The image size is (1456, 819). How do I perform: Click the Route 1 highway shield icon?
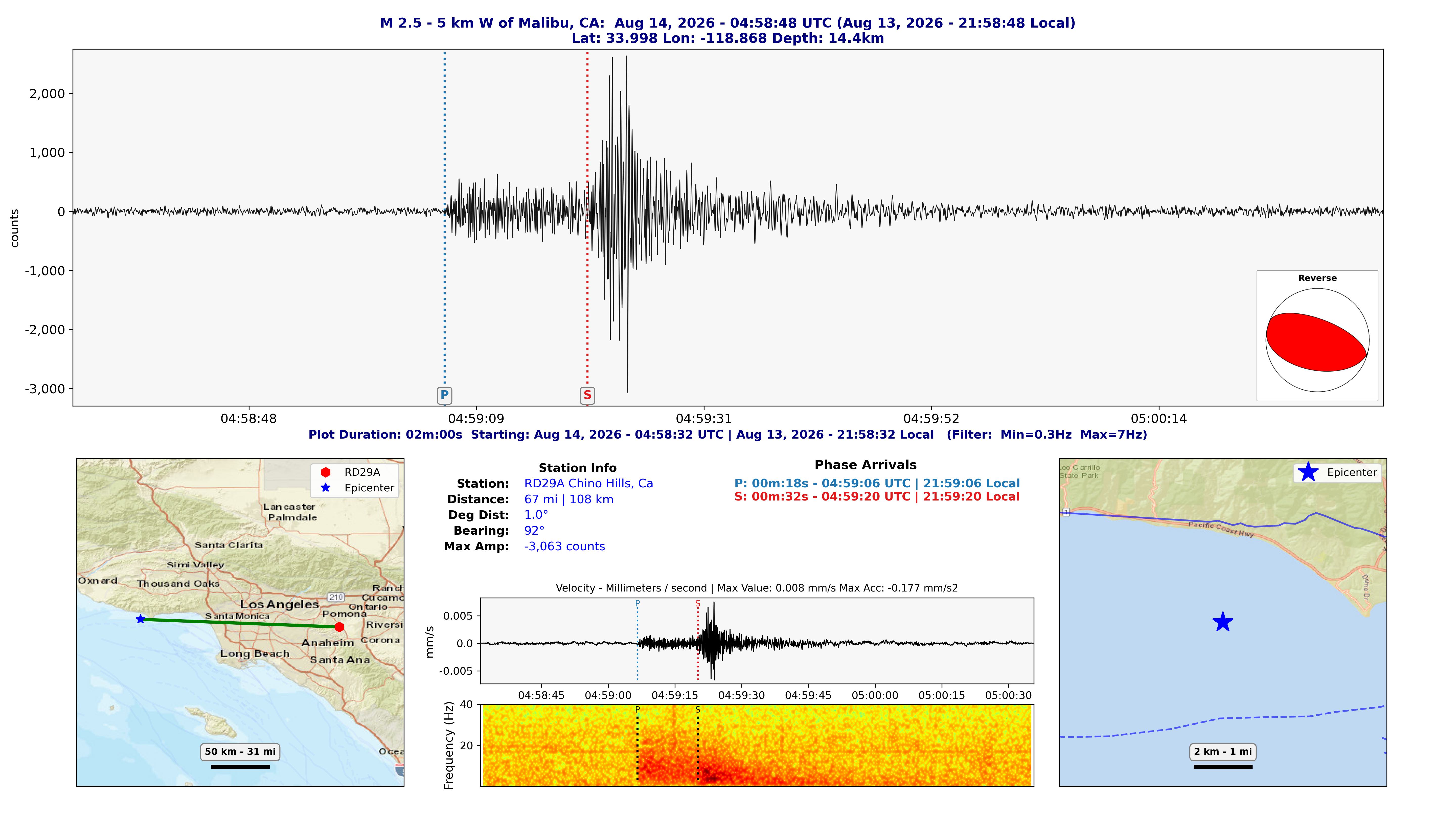pyautogui.click(x=1066, y=512)
